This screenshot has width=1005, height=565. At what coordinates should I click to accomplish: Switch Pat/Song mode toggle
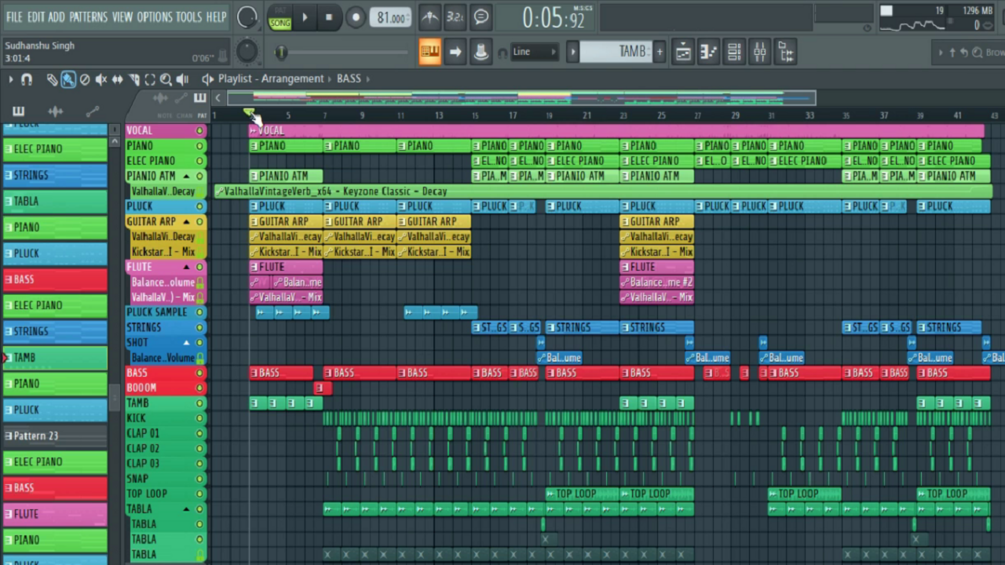tap(279, 18)
